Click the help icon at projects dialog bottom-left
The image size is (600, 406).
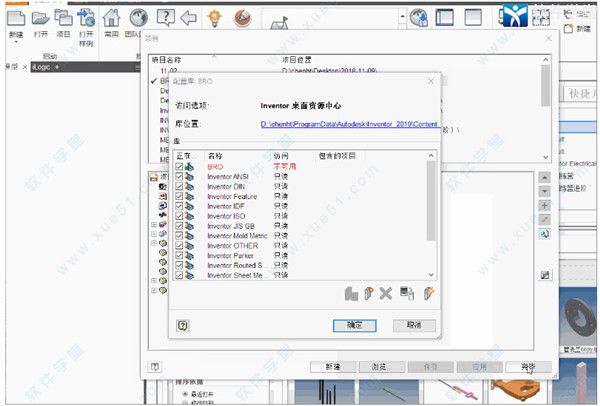[x=155, y=367]
